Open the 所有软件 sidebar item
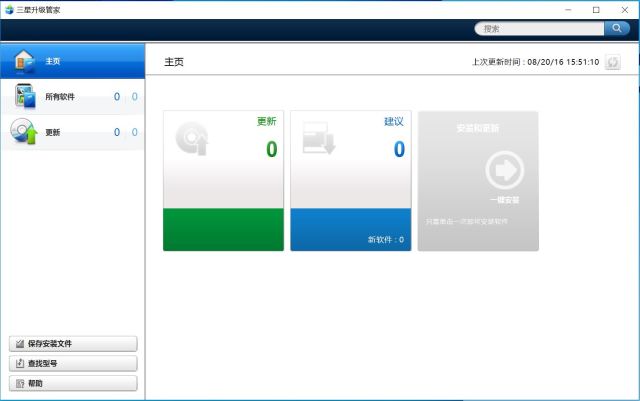Screen dimensions: 640x401 click(x=73, y=97)
